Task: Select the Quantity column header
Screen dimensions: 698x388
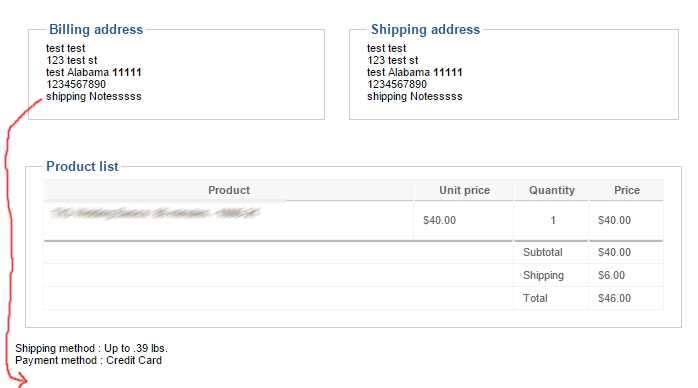Action: click(552, 190)
